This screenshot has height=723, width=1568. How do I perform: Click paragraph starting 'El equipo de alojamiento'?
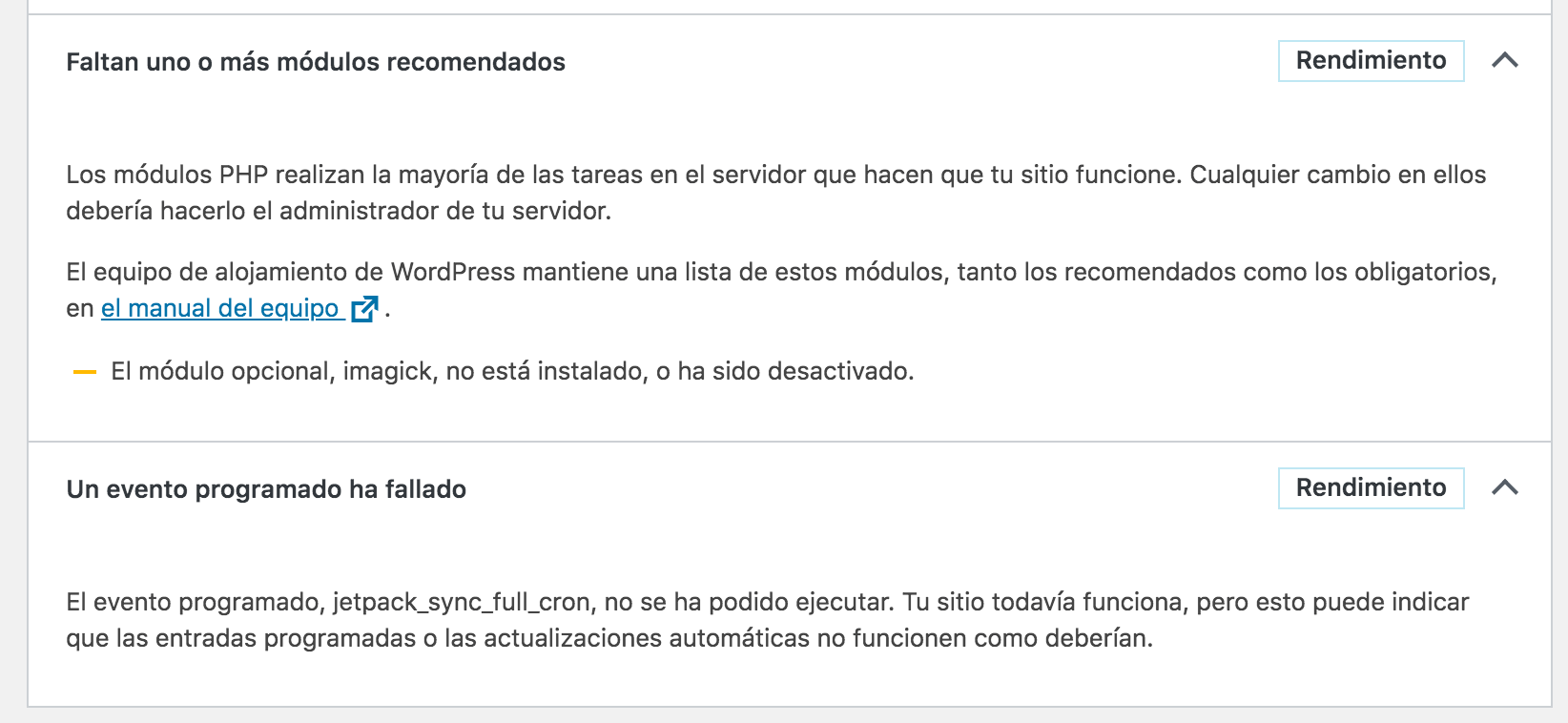[x=781, y=290]
